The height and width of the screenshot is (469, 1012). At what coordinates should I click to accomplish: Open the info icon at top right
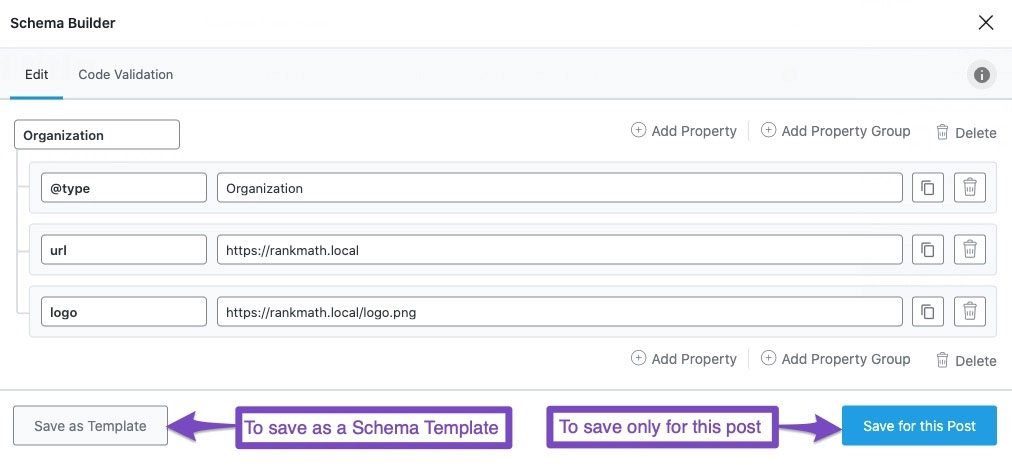click(x=981, y=75)
